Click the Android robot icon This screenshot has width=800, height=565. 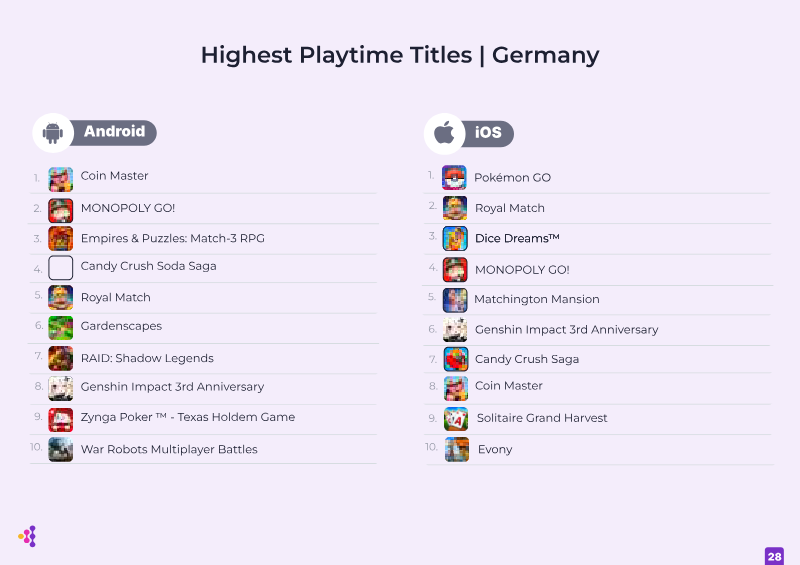coord(53,133)
